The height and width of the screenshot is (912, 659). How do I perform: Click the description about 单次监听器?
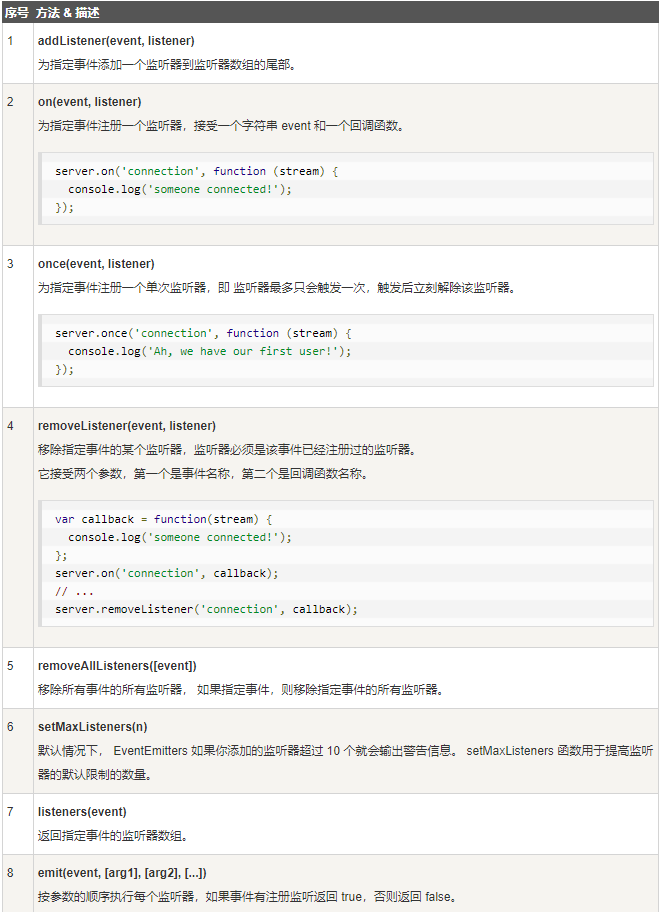pyautogui.click(x=277, y=287)
